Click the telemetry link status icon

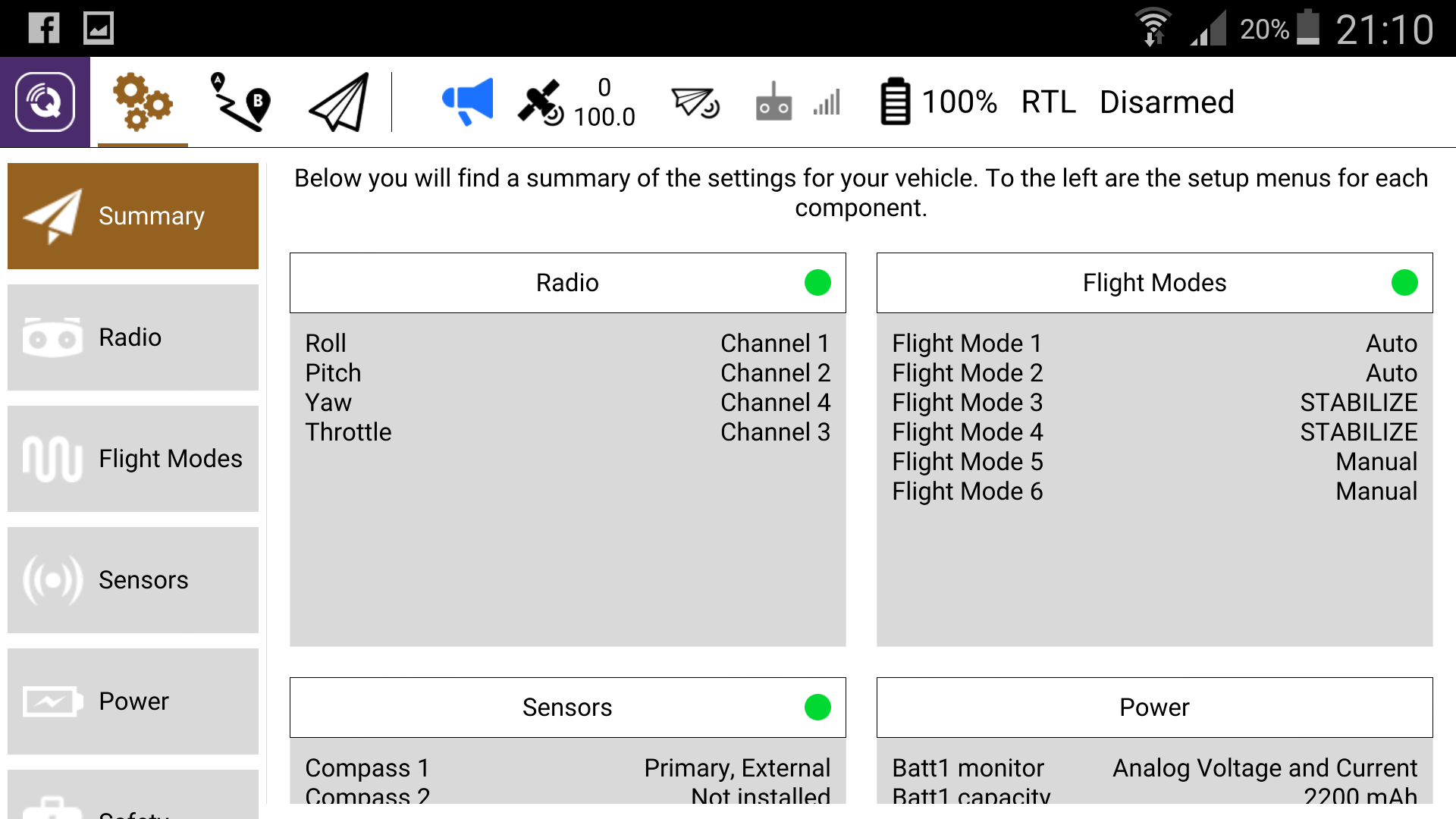tap(695, 102)
